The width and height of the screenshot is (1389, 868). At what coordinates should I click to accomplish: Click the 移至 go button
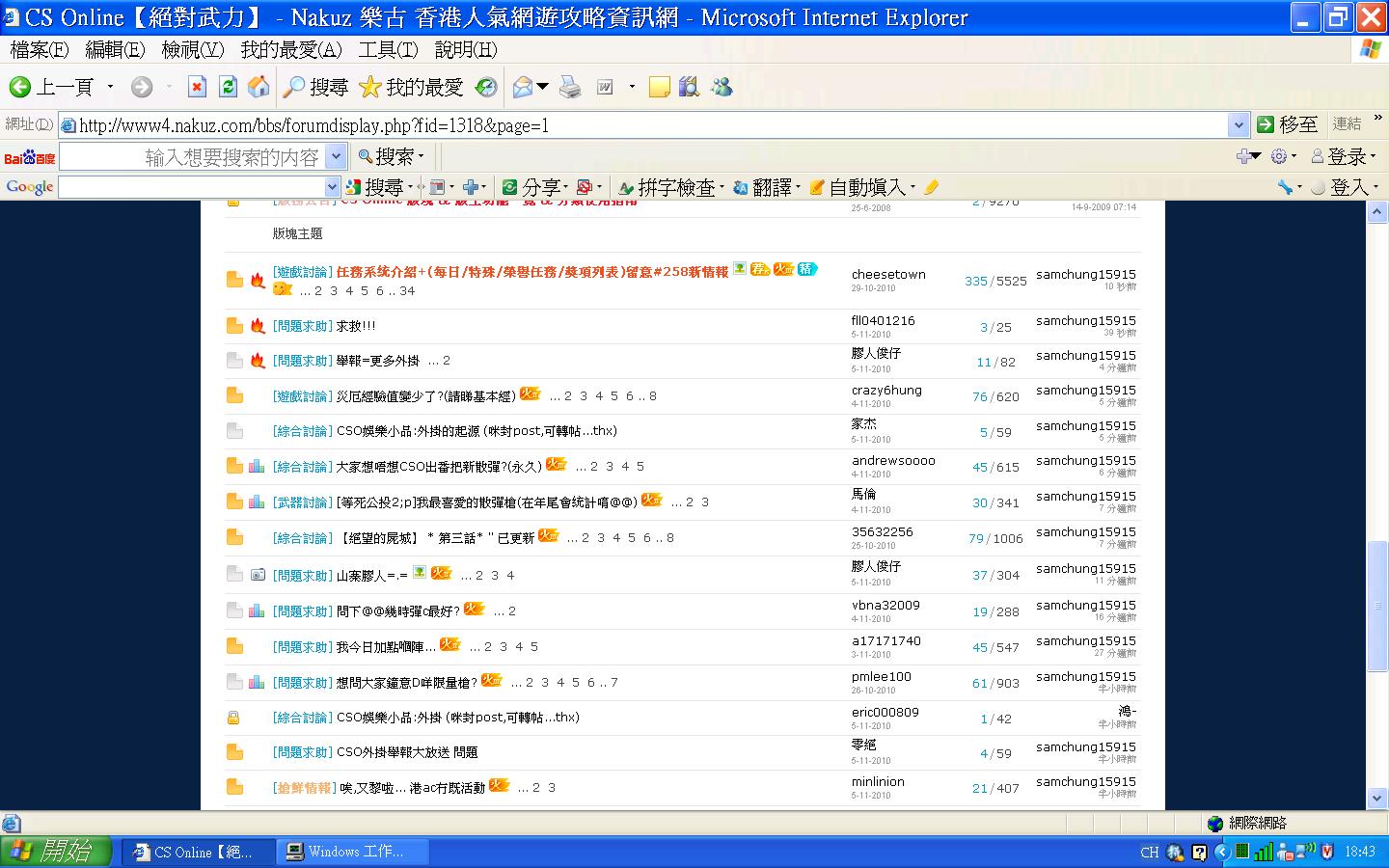pyautogui.click(x=1287, y=124)
